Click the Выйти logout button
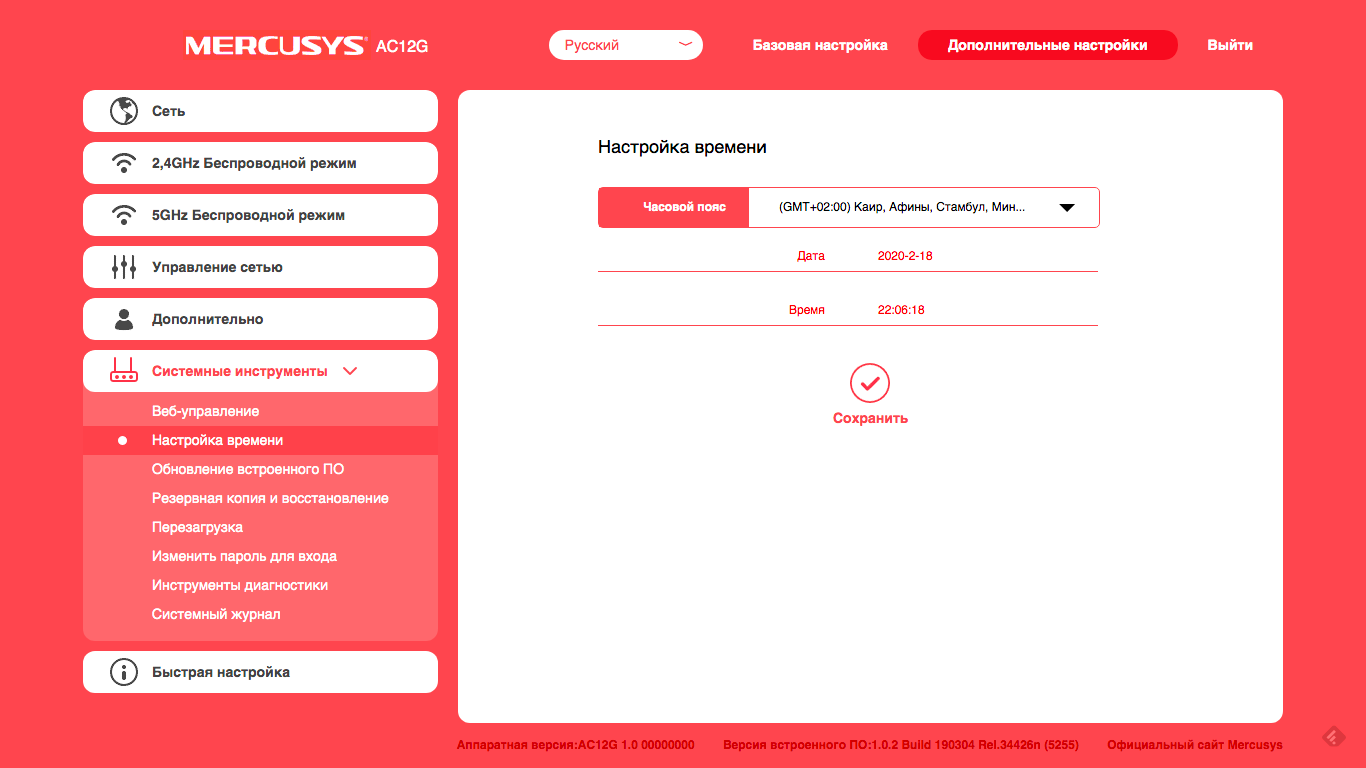Image resolution: width=1366 pixels, height=768 pixels. [x=1229, y=45]
